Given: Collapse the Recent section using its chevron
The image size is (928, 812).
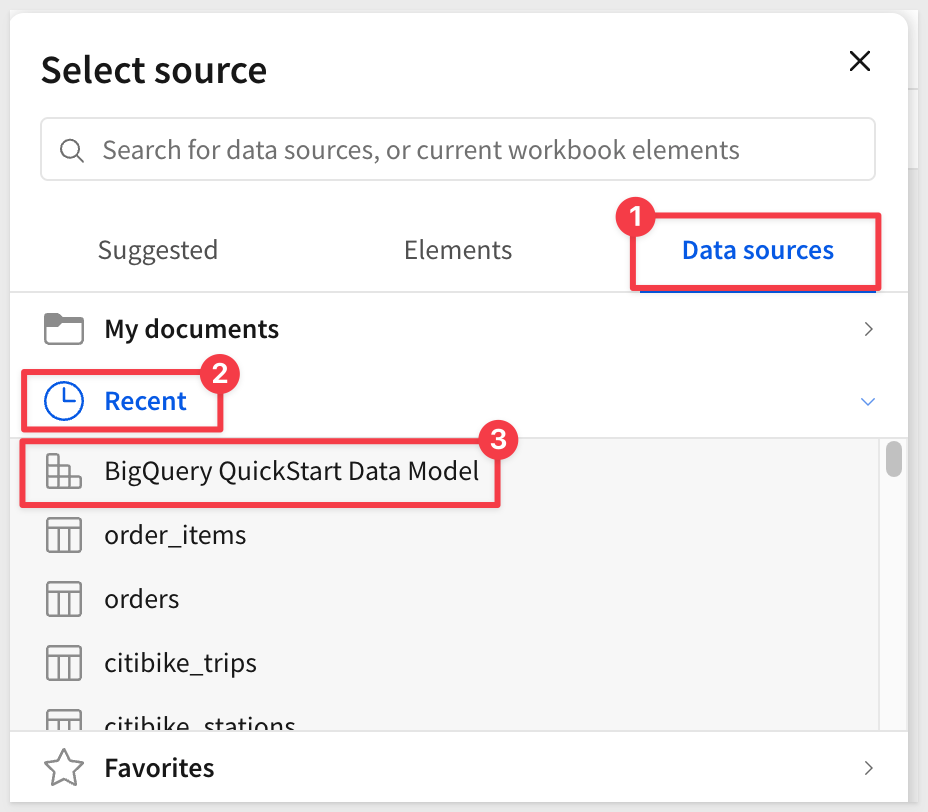Looking at the screenshot, I should [x=868, y=401].
